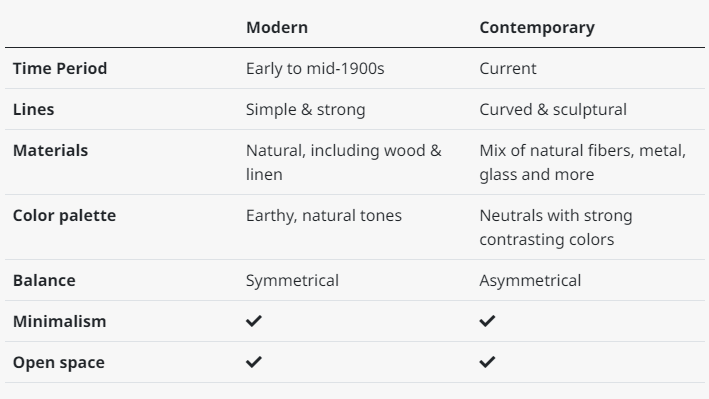The width and height of the screenshot is (709, 399).
Task: Click the Time Period row label
Action: click(60, 68)
